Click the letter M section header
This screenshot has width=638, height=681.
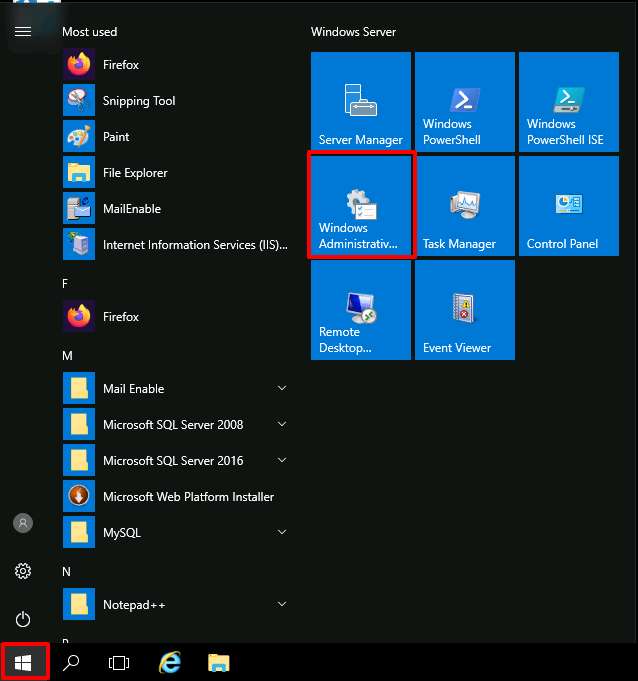tap(67, 356)
